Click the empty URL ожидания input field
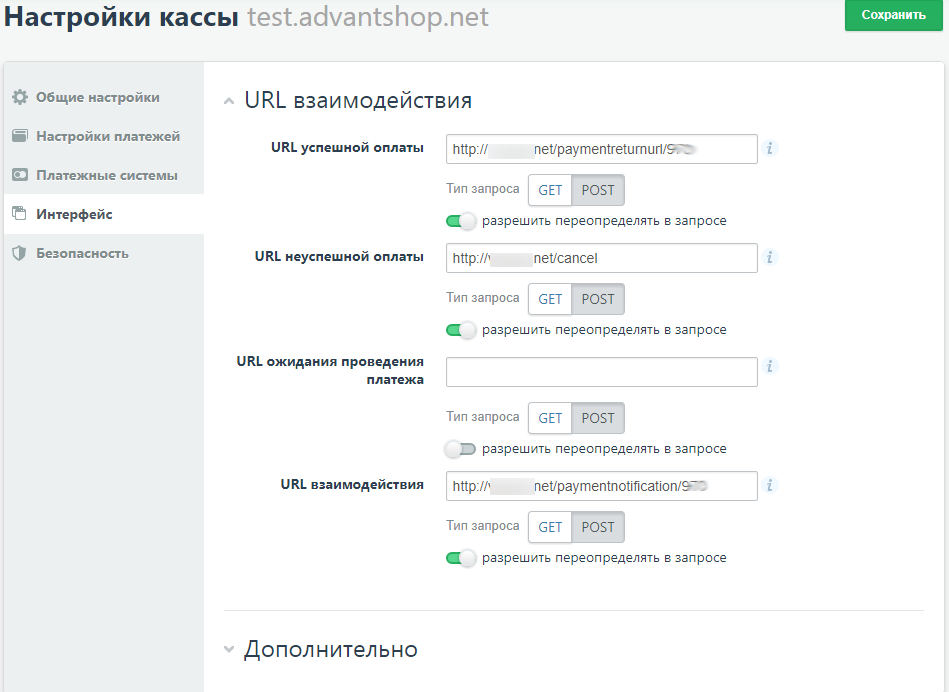Screen dimensions: 949x692 601,371
